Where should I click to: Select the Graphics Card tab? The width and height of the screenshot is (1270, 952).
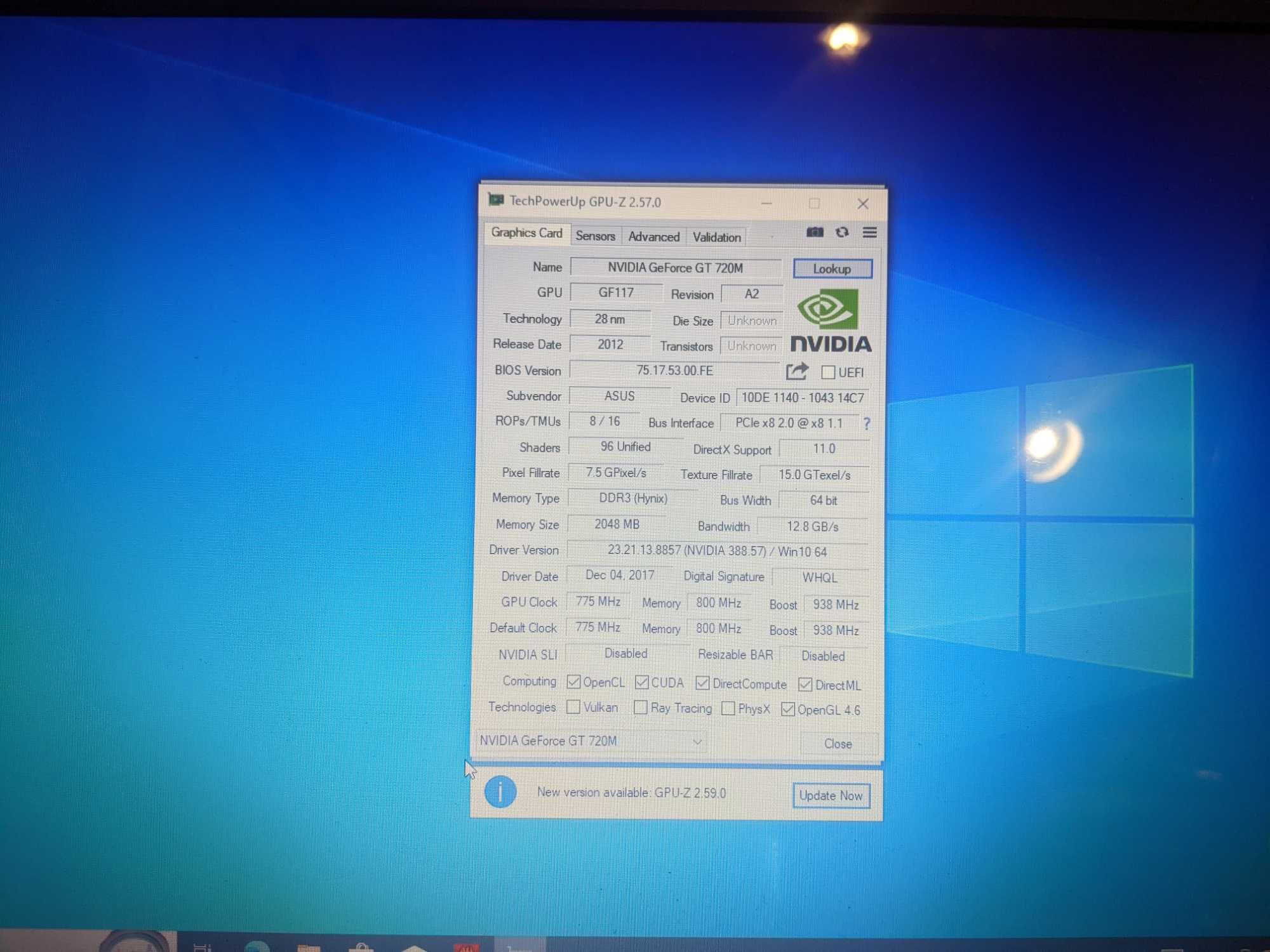tap(526, 233)
